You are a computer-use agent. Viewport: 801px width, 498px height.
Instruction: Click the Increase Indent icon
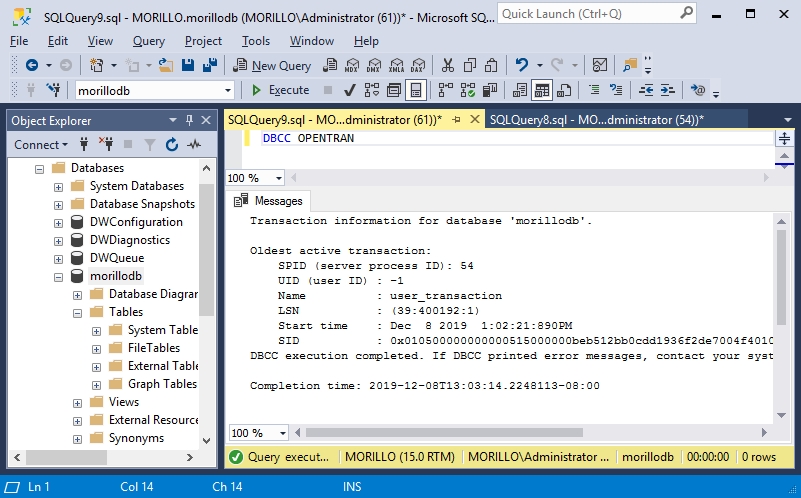(668, 90)
